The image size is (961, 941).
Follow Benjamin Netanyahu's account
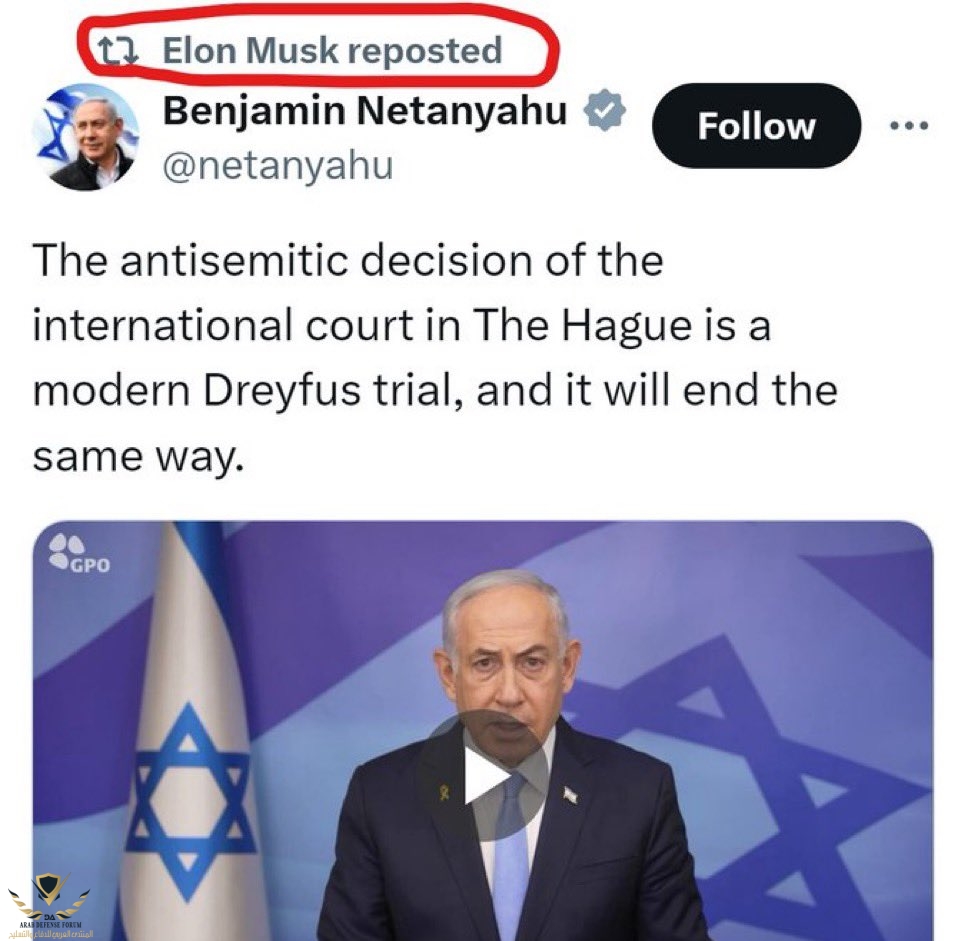[756, 126]
